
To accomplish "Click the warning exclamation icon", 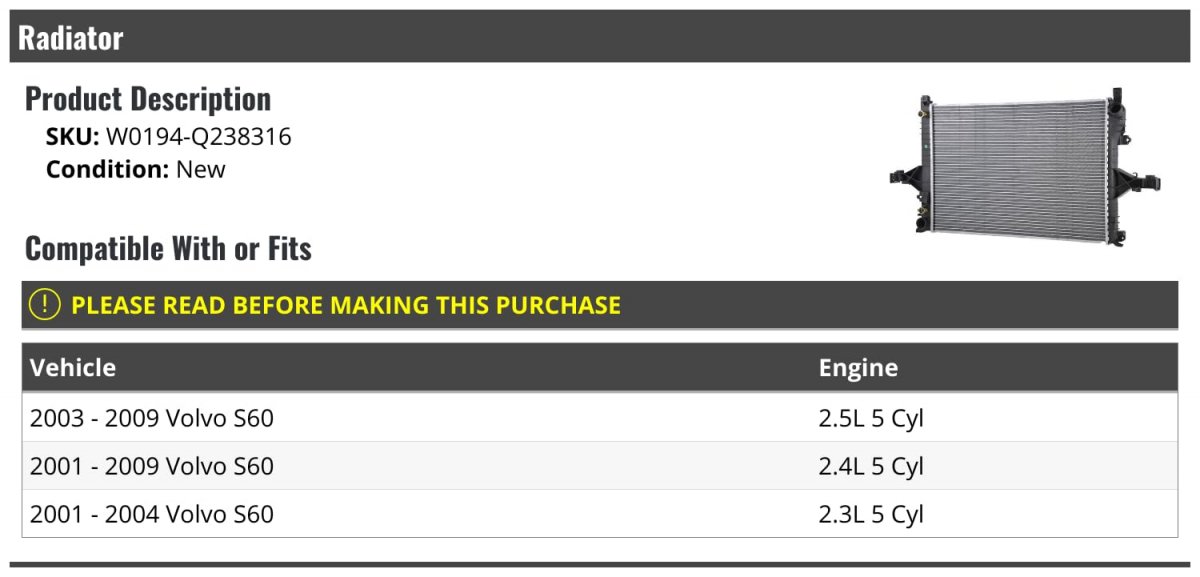I will (x=45, y=305).
